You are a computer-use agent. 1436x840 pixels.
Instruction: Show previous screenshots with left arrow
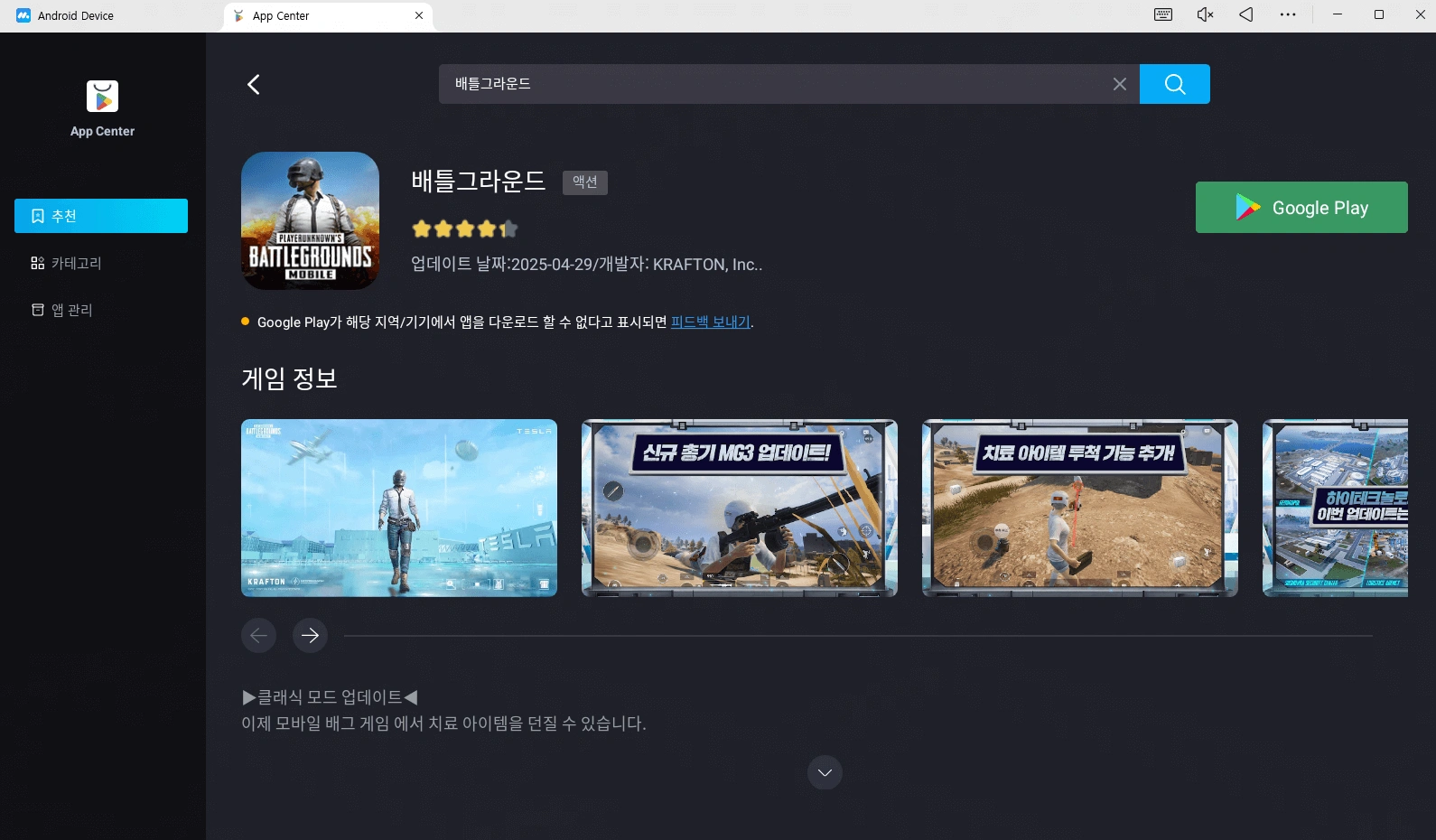coord(258,635)
